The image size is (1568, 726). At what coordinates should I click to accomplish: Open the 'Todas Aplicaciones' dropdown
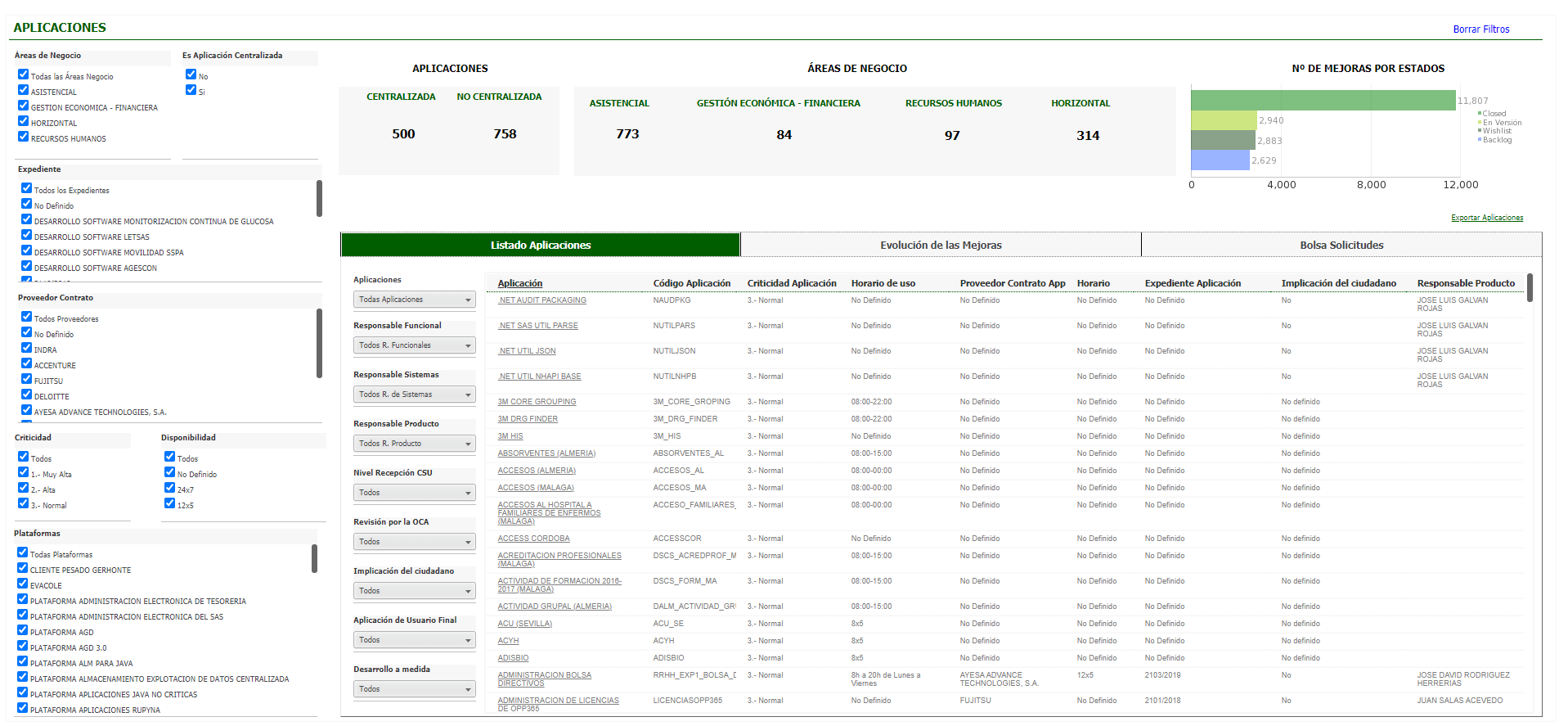[x=415, y=300]
